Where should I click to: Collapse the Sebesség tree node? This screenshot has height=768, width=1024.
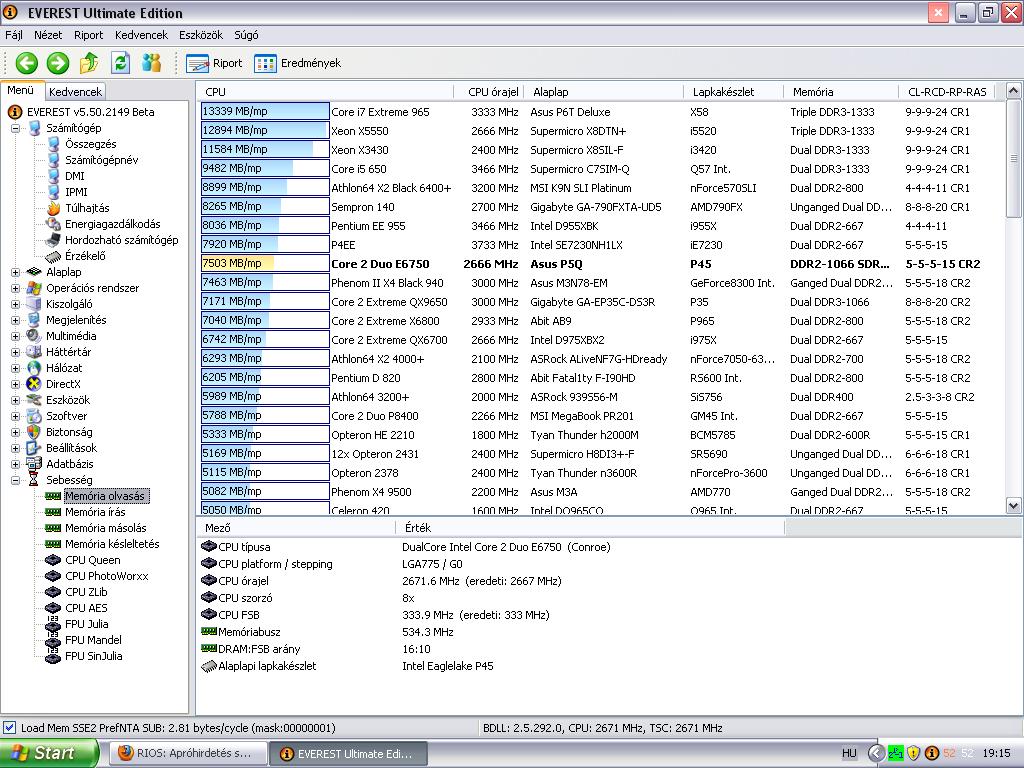point(15,480)
